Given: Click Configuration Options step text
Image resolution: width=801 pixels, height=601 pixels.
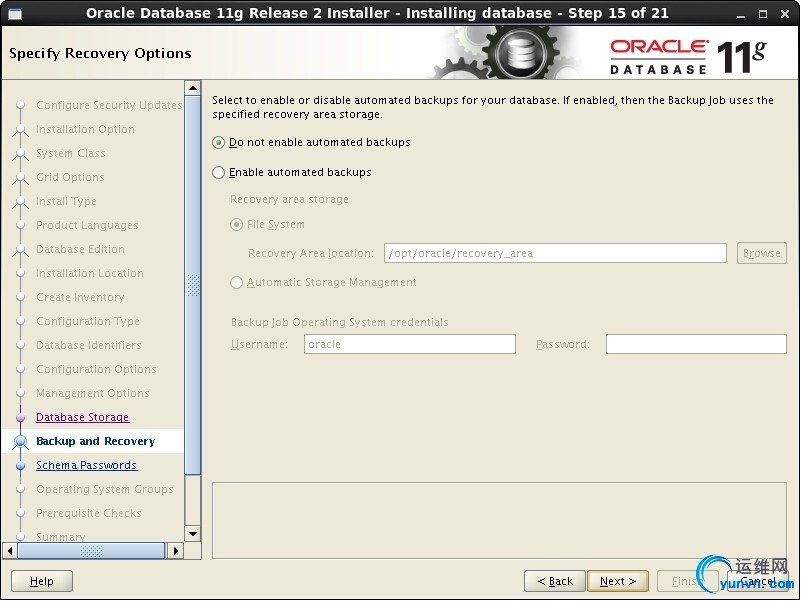Looking at the screenshot, I should click(96, 369).
